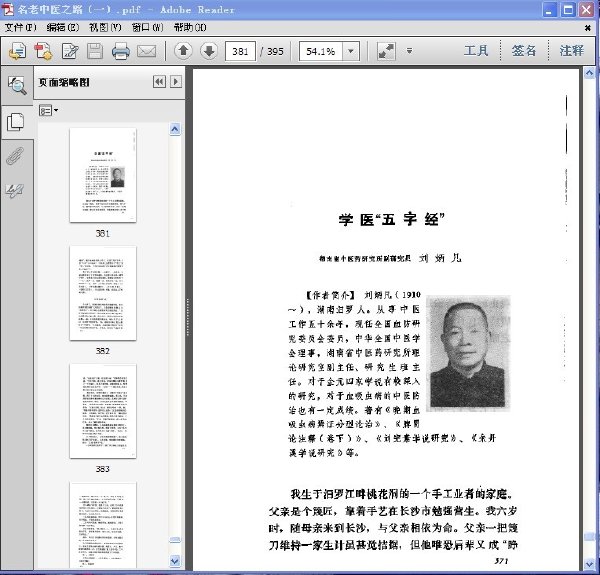Maximize the Adobe Reader window
The width and height of the screenshot is (600, 575).
click(568, 10)
